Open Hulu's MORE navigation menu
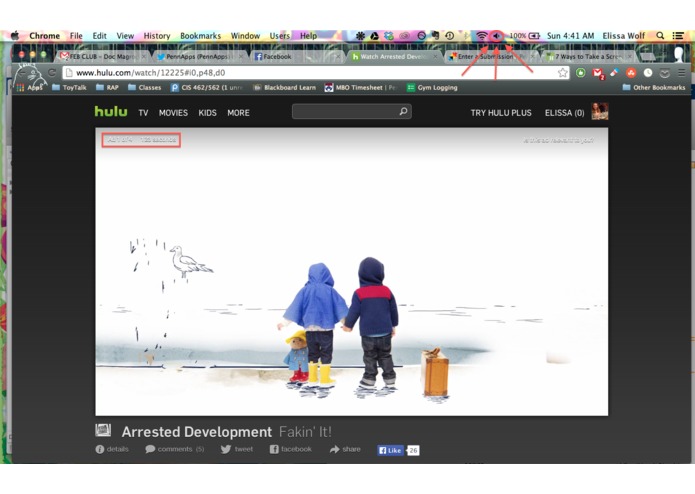This screenshot has height=494, width=695. coord(238,113)
